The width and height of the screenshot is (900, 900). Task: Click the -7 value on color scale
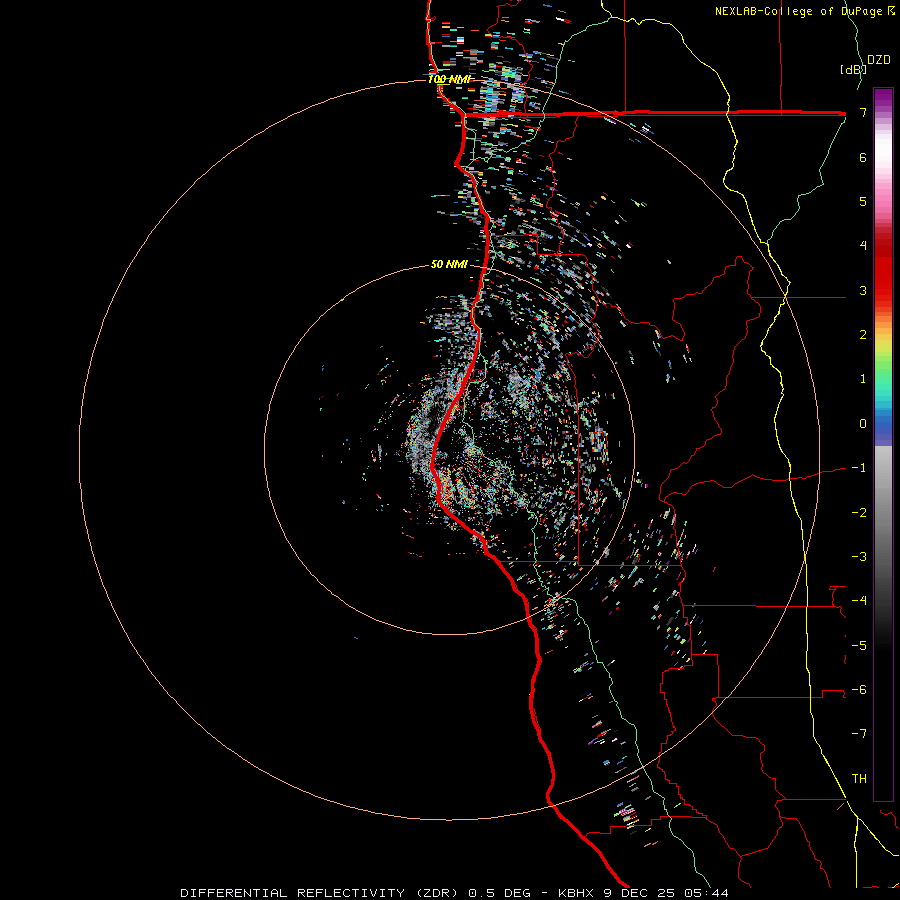[859, 734]
